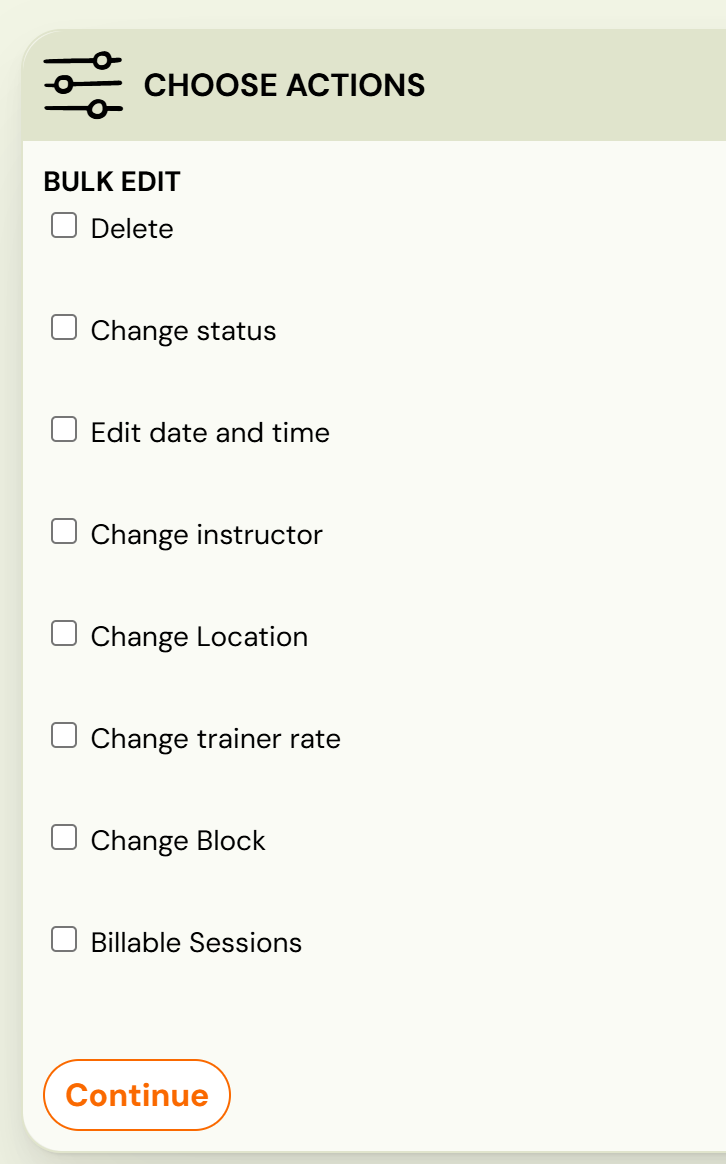726x1164 pixels.
Task: Click the Change instructor label text
Action: coord(206,535)
